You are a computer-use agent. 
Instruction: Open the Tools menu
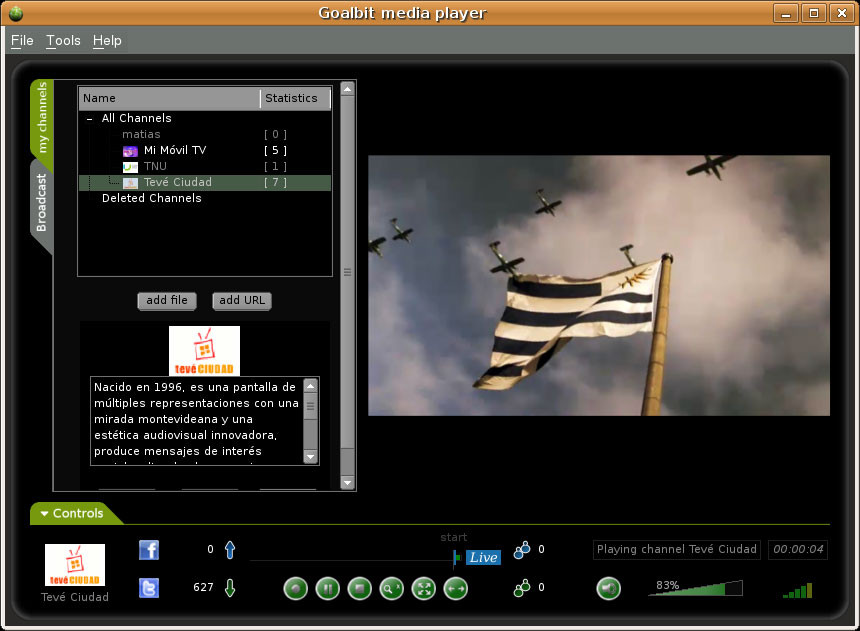coord(63,41)
